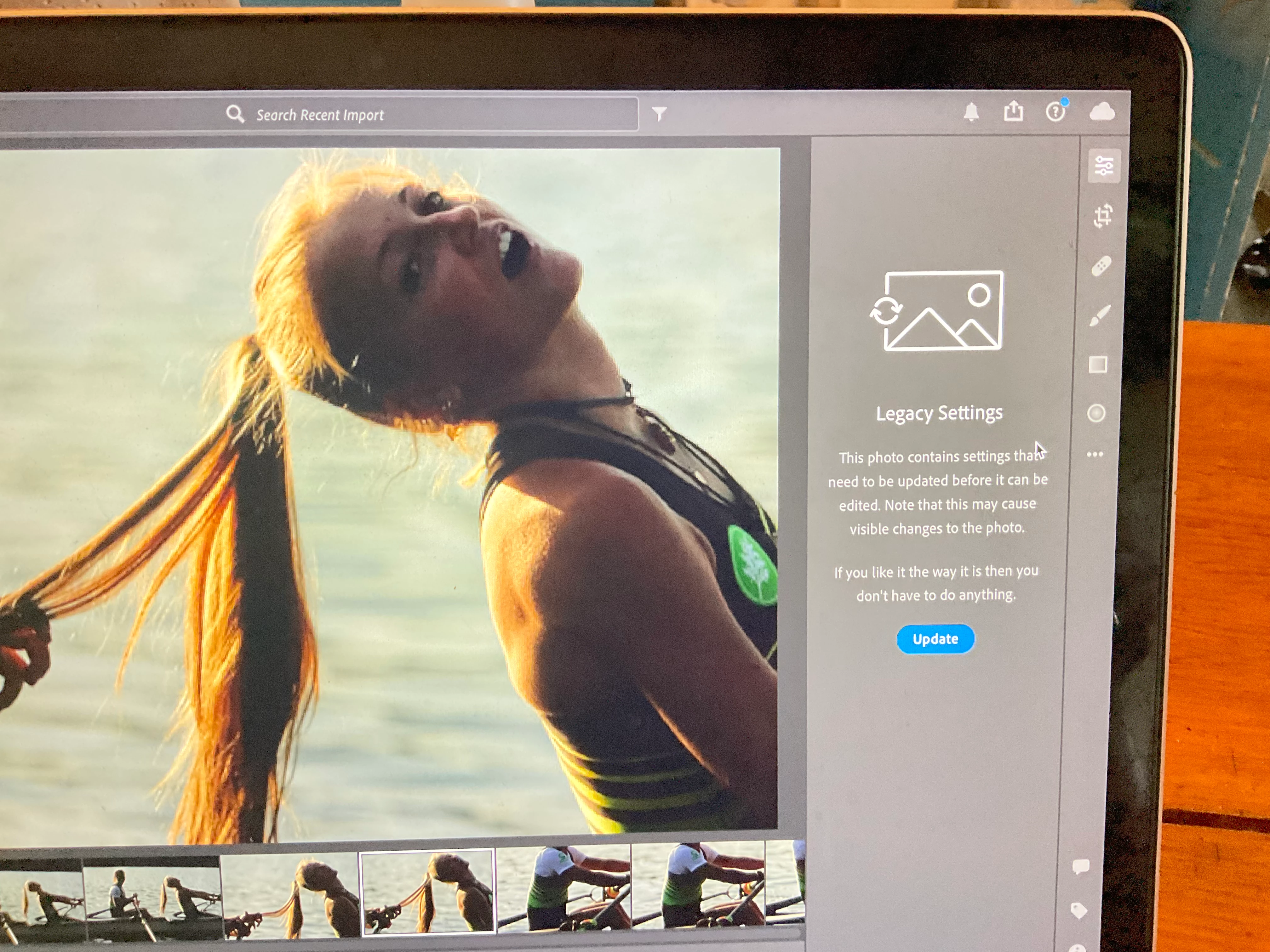Select the Crop and Rotate tool
Image resolution: width=1270 pixels, height=952 pixels.
point(1102,216)
